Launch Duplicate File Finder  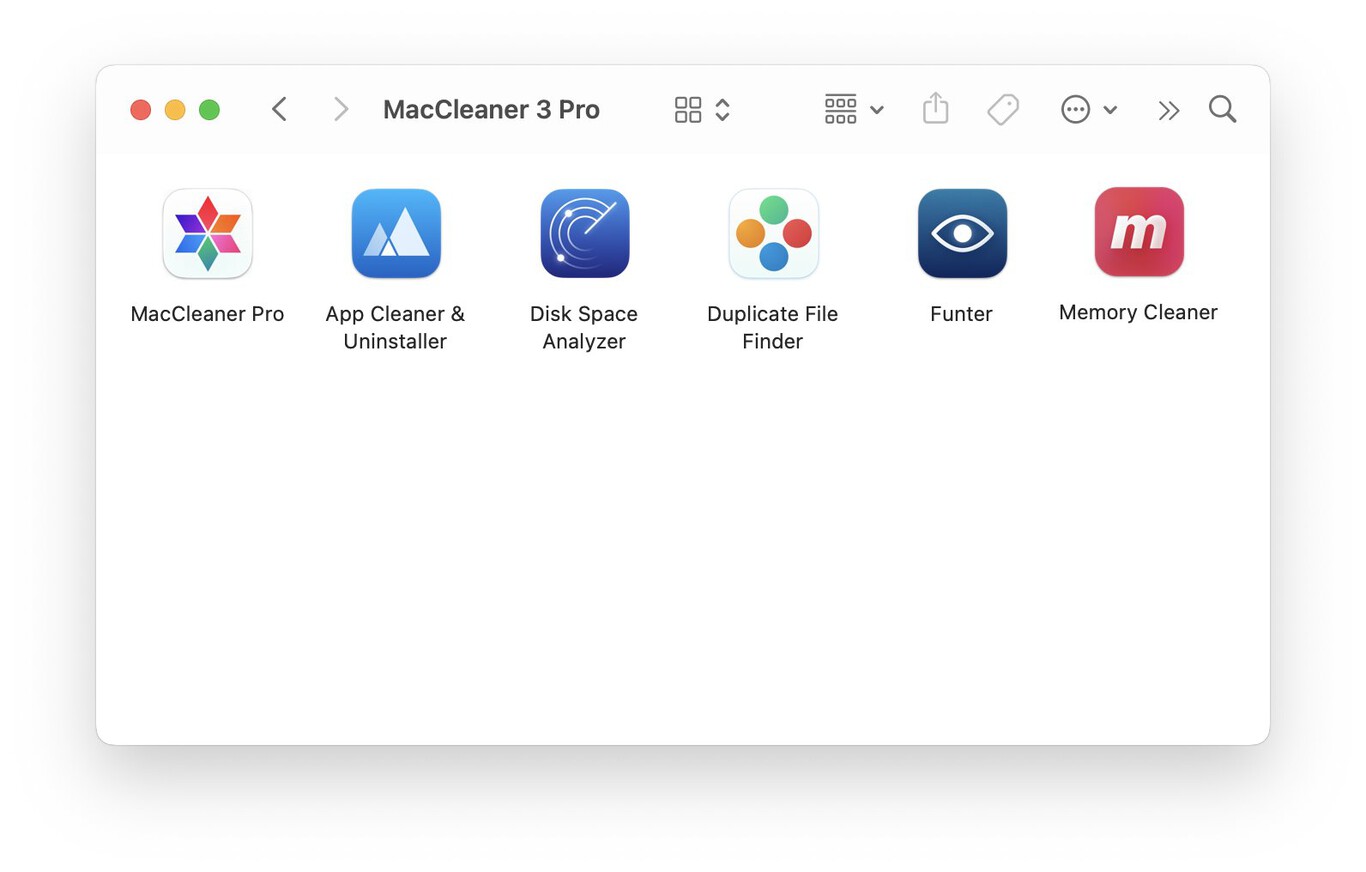(x=773, y=233)
